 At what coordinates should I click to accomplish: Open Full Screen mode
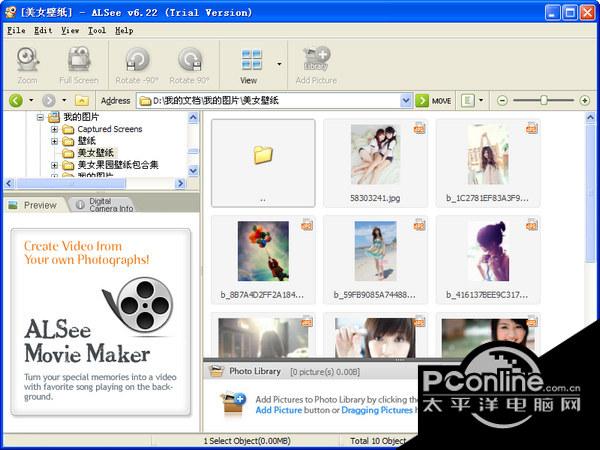point(79,59)
